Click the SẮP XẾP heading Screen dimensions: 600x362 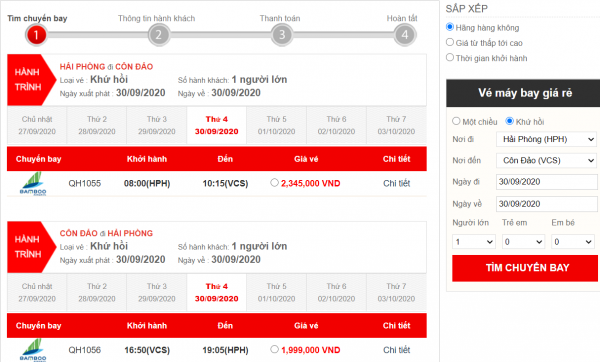[x=466, y=8]
